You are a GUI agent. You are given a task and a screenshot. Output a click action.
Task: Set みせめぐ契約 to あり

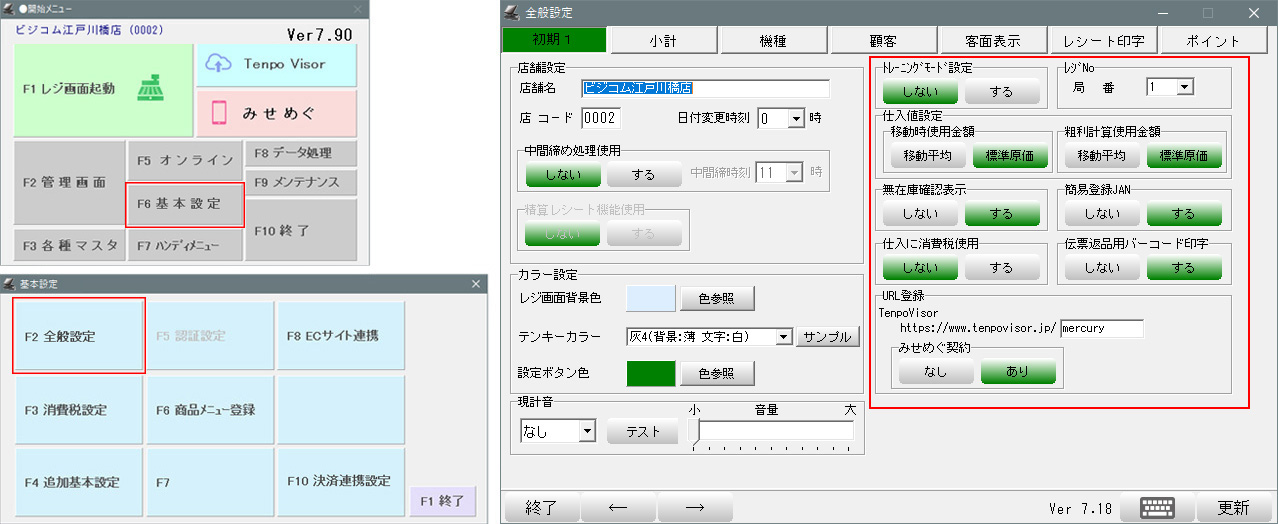1018,371
